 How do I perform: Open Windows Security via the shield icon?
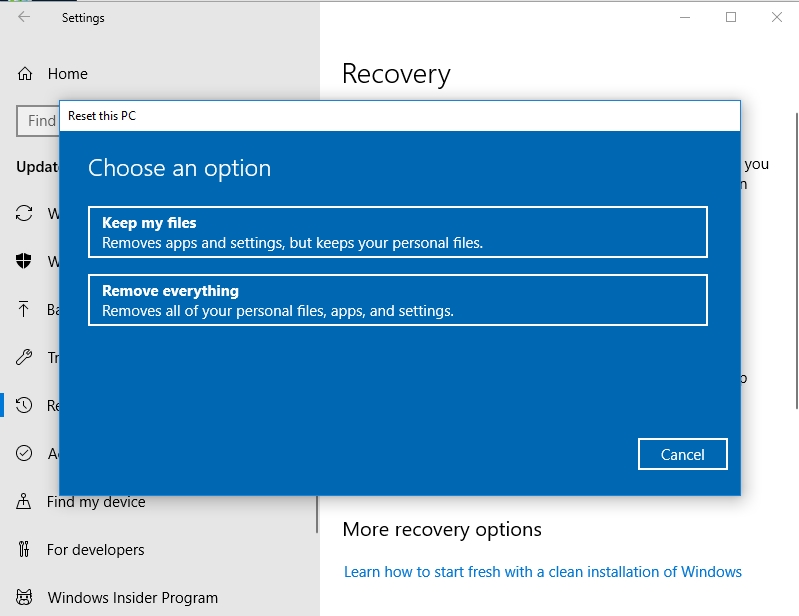[x=24, y=262]
